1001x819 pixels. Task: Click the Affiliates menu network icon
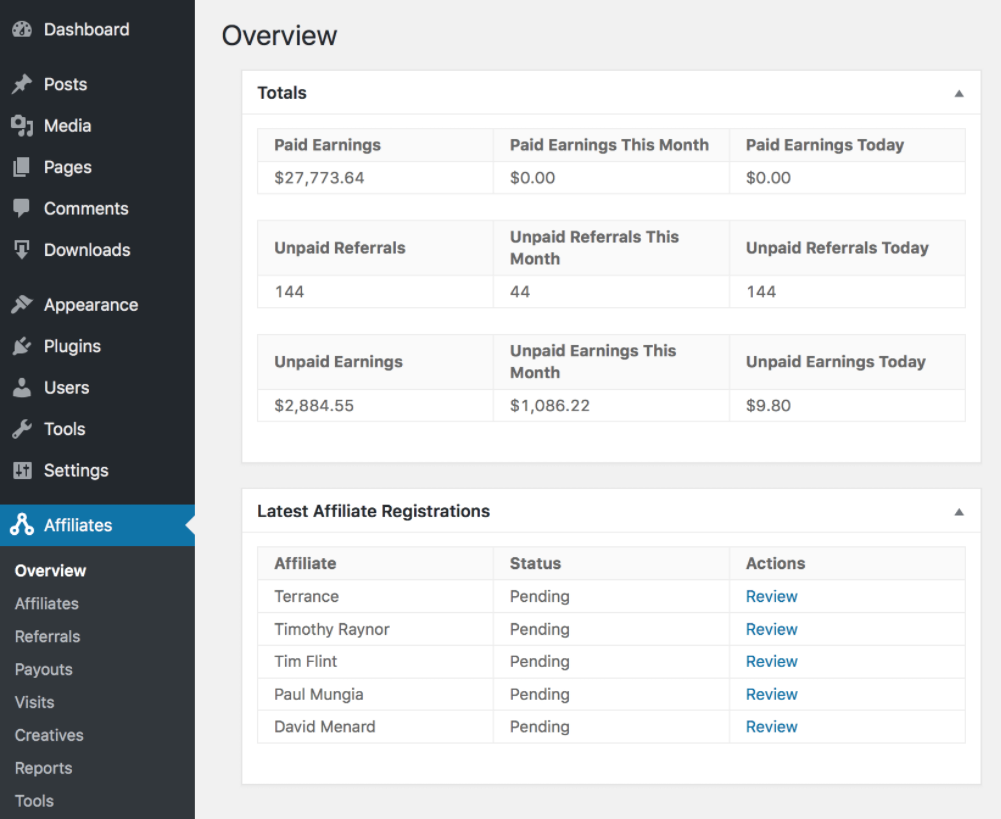pyautogui.click(x=22, y=526)
